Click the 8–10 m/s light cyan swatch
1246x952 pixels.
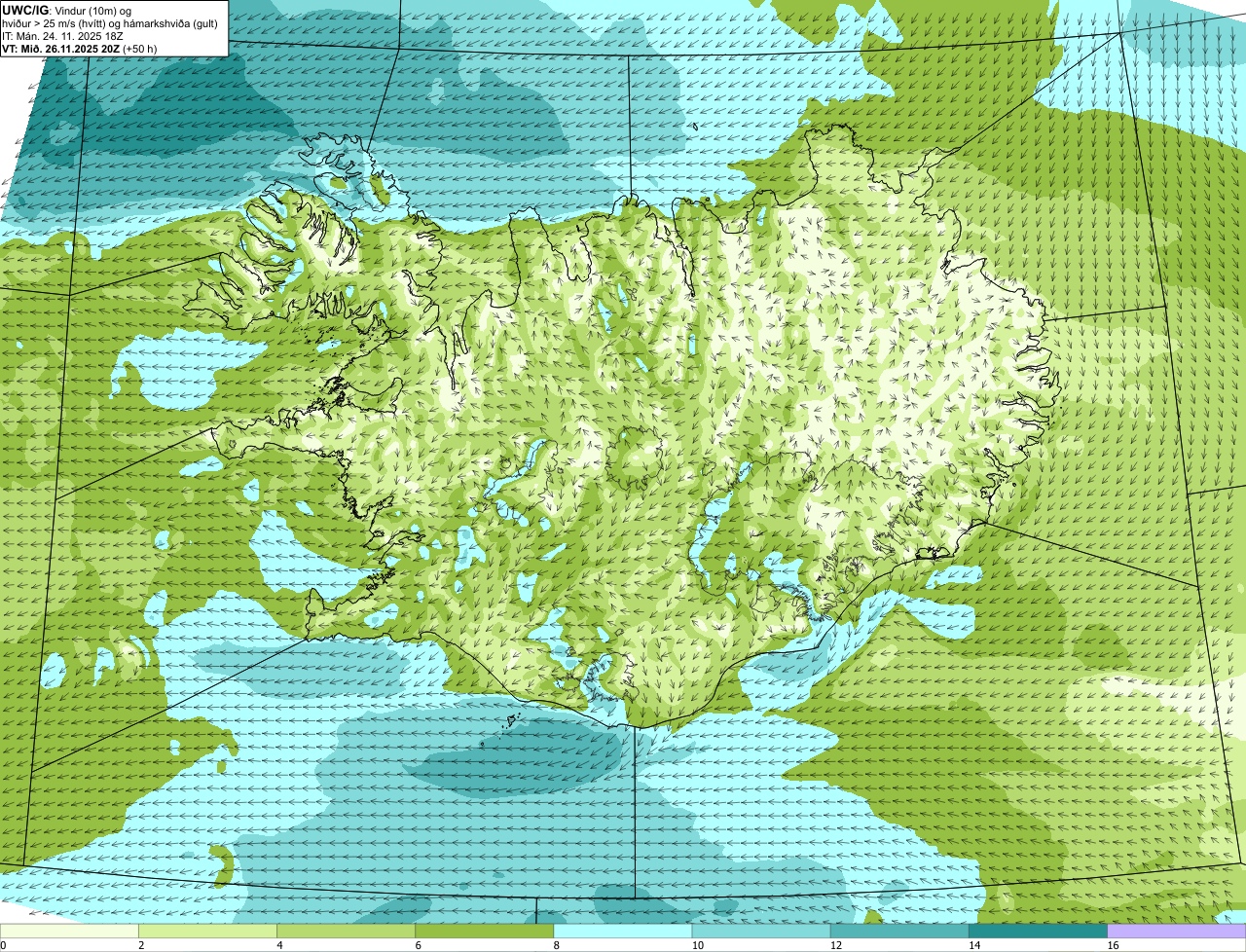pyautogui.click(x=623, y=932)
